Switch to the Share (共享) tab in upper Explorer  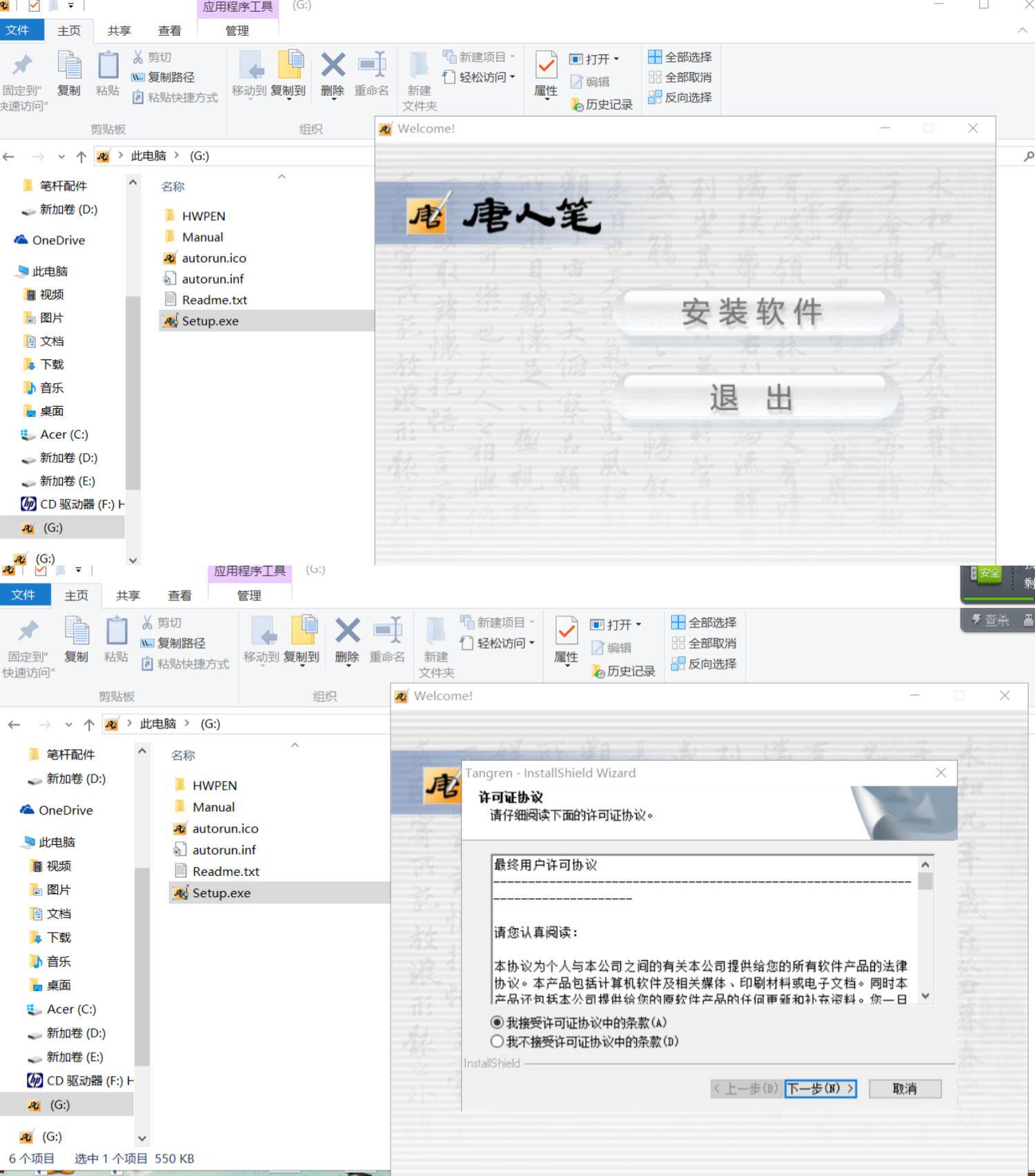[x=119, y=31]
